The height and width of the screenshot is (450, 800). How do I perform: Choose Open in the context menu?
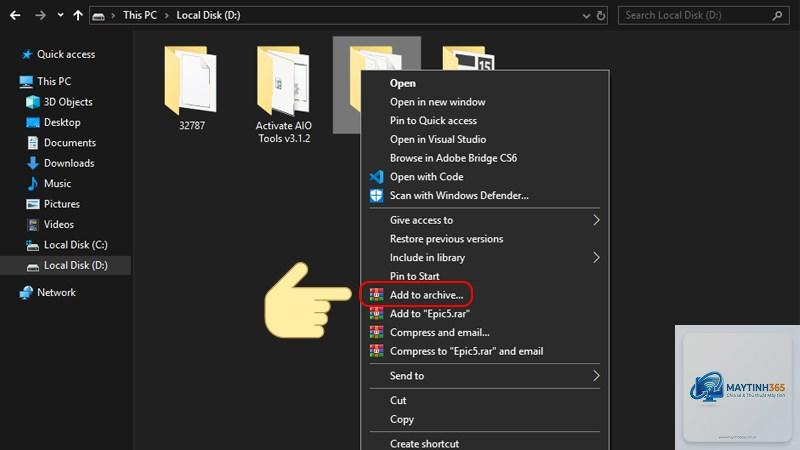403,83
